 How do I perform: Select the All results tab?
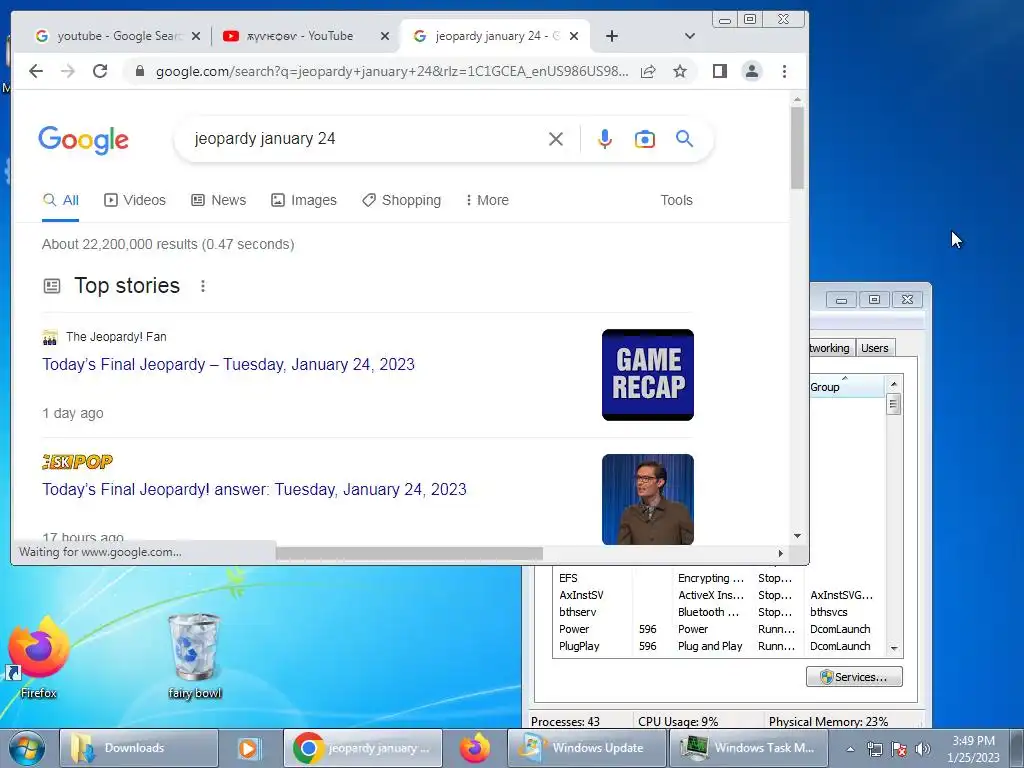[60, 200]
